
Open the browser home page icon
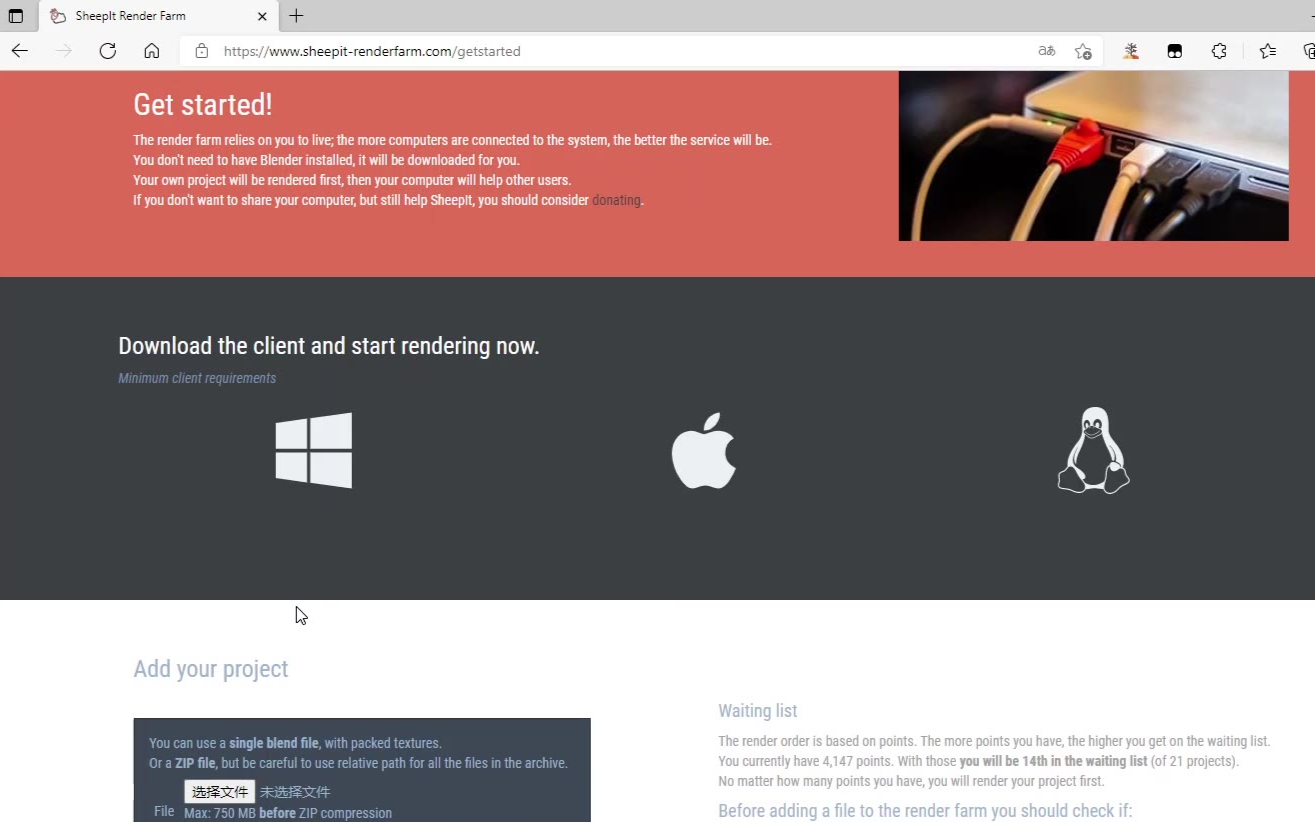click(x=152, y=51)
